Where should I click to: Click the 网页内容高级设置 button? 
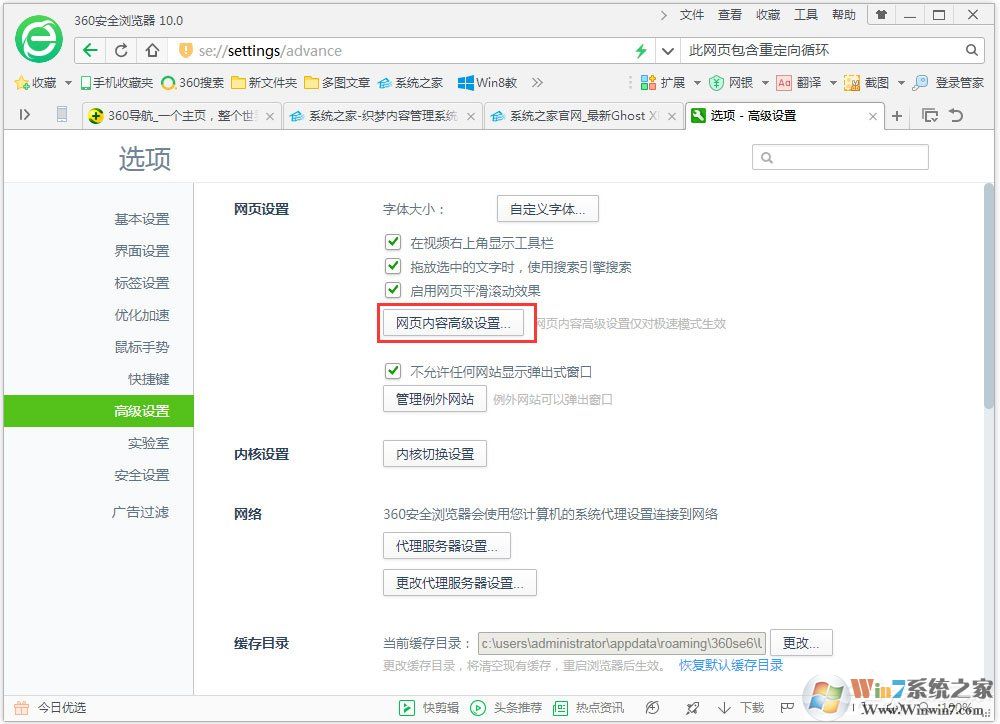tap(455, 322)
